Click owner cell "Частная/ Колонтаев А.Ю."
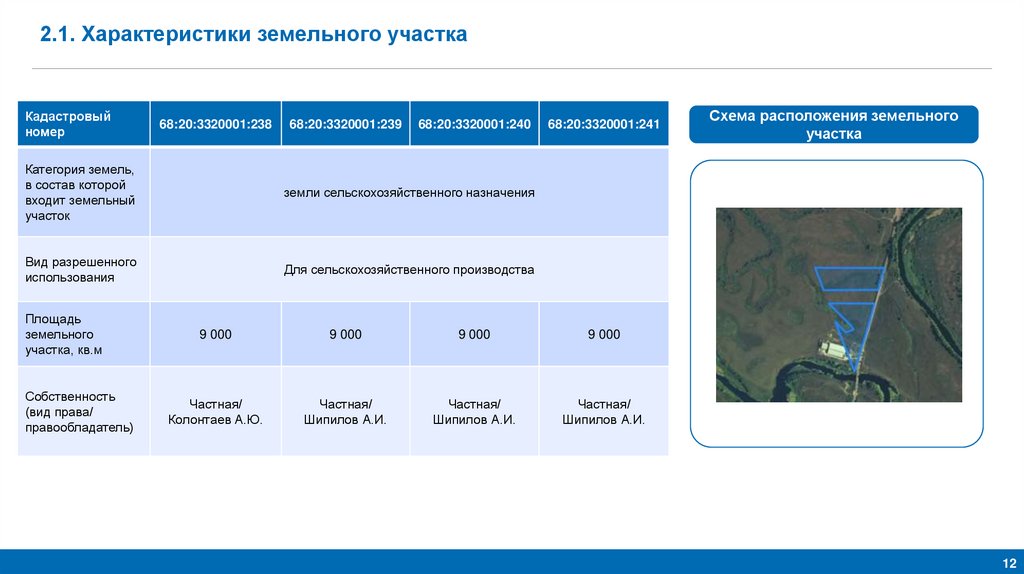Image resolution: width=1024 pixels, height=574 pixels. [216, 411]
